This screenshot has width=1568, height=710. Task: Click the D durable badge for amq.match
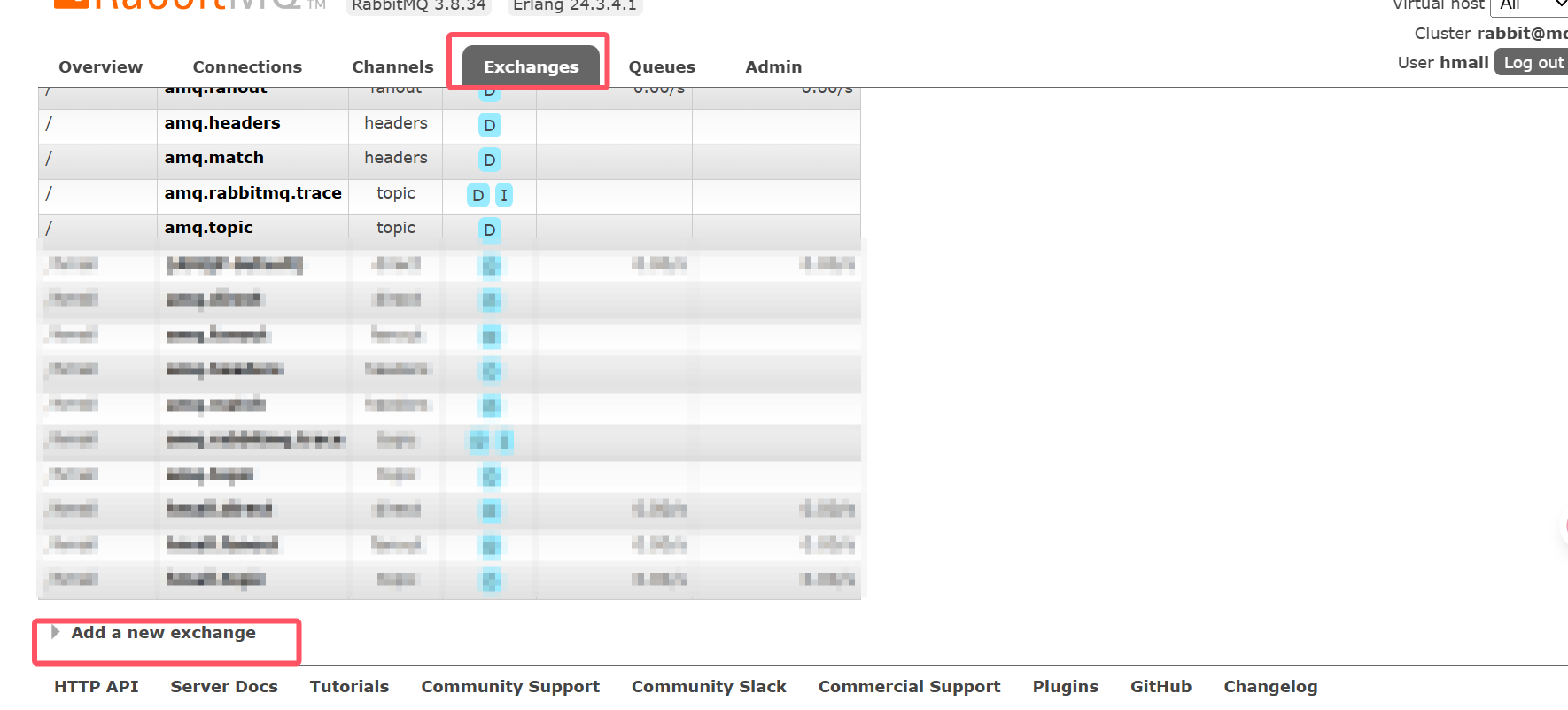(490, 160)
